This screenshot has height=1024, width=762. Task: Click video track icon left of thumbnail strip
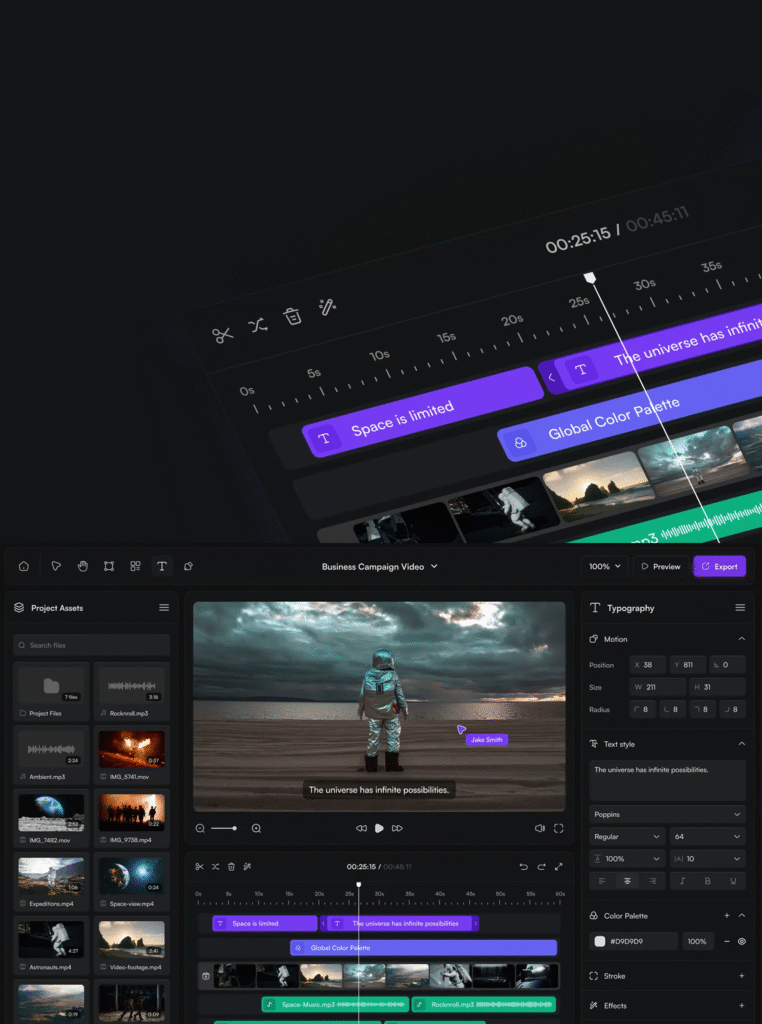tap(206, 976)
